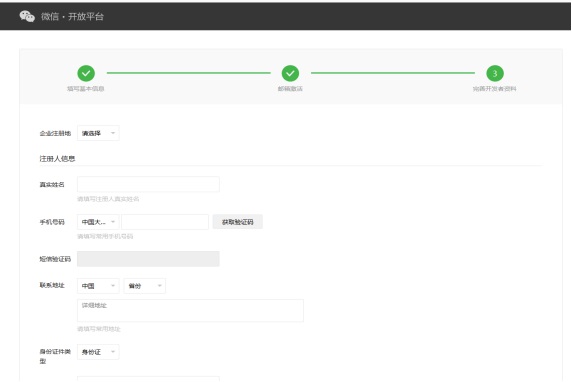Image resolution: width=572 pixels, height=382 pixels.
Task: Click the 企业注册地 field label
Action: [55, 133]
